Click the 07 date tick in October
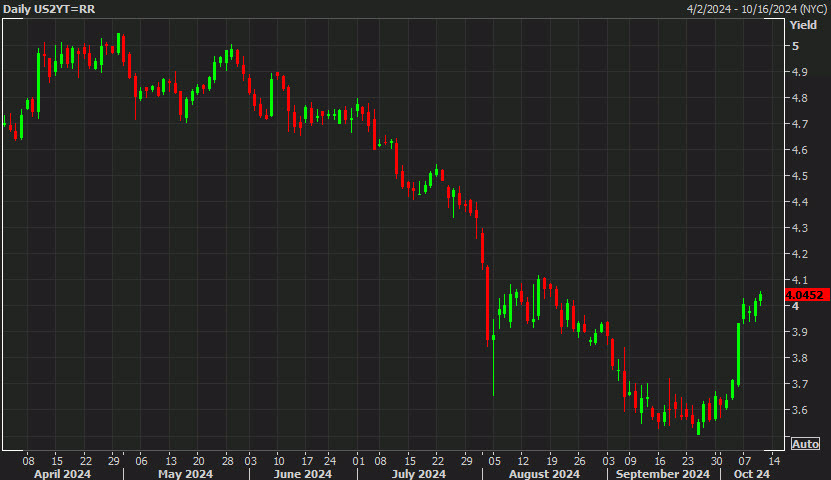This screenshot has width=831, height=480. tap(745, 460)
